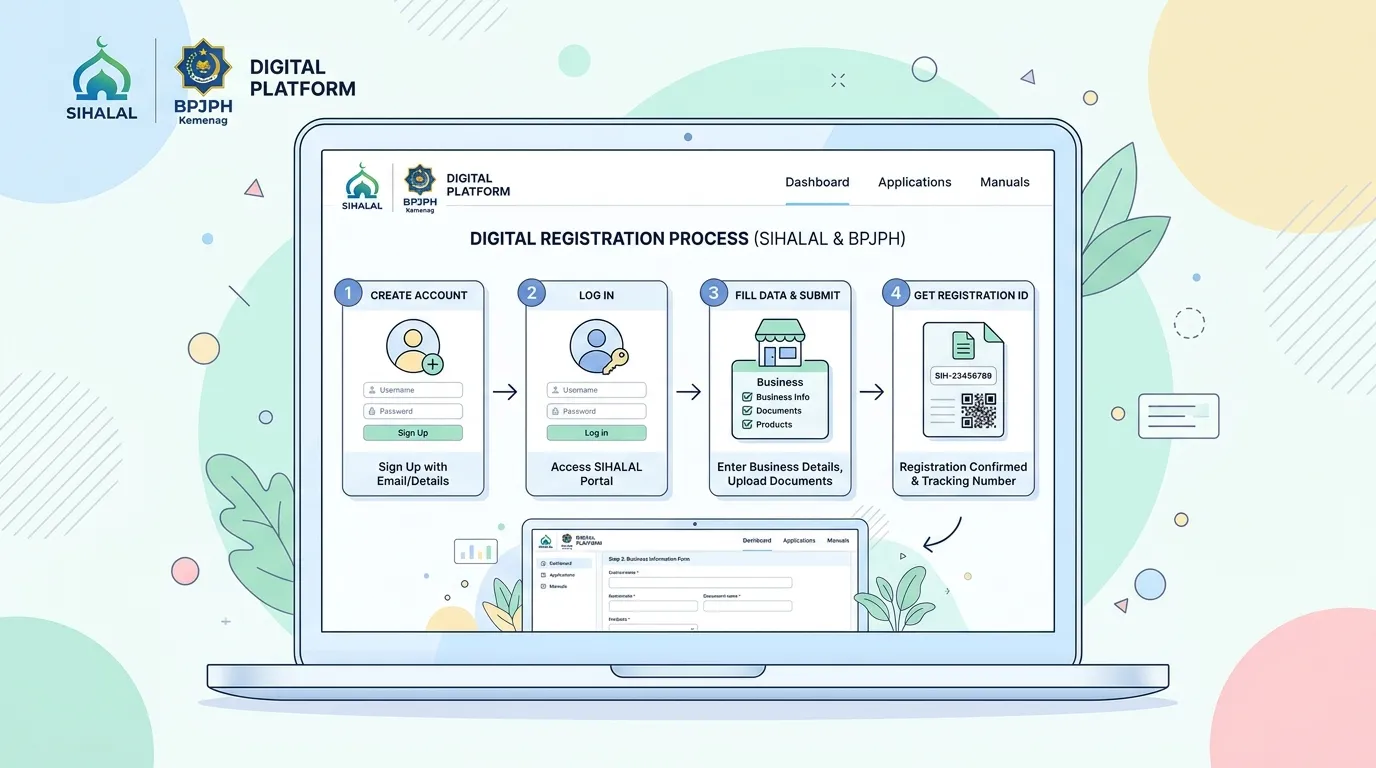
Task: Open the Dashboard tab in the main header
Action: tap(817, 182)
